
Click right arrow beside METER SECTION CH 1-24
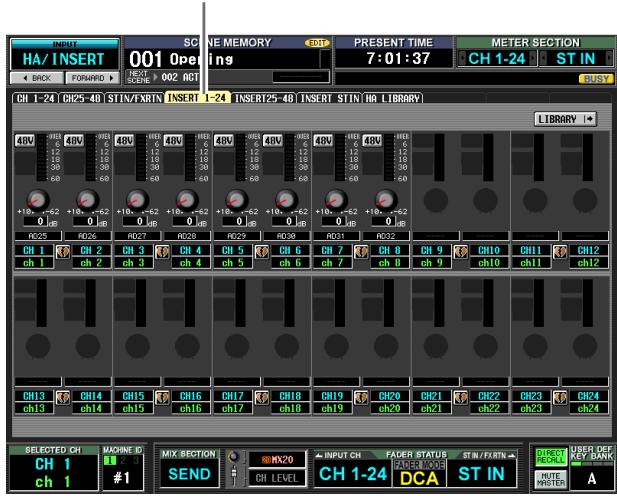(533, 59)
